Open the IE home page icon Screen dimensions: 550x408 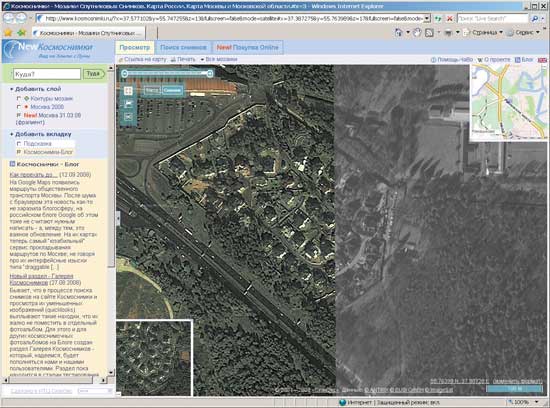click(399, 33)
